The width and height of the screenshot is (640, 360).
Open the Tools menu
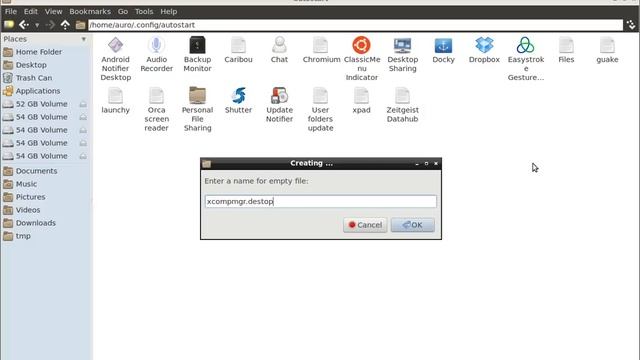(144, 11)
